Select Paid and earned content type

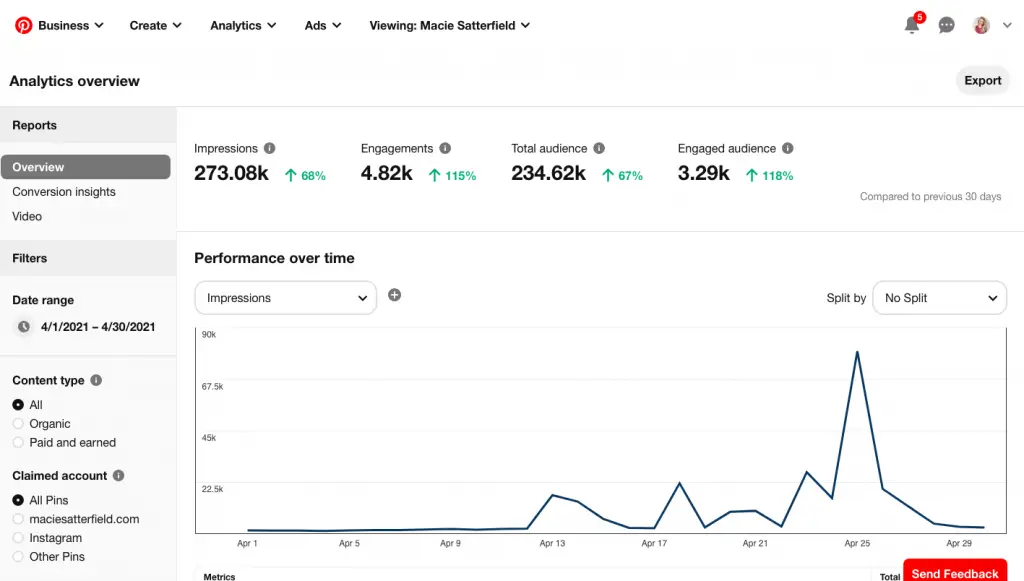point(18,443)
